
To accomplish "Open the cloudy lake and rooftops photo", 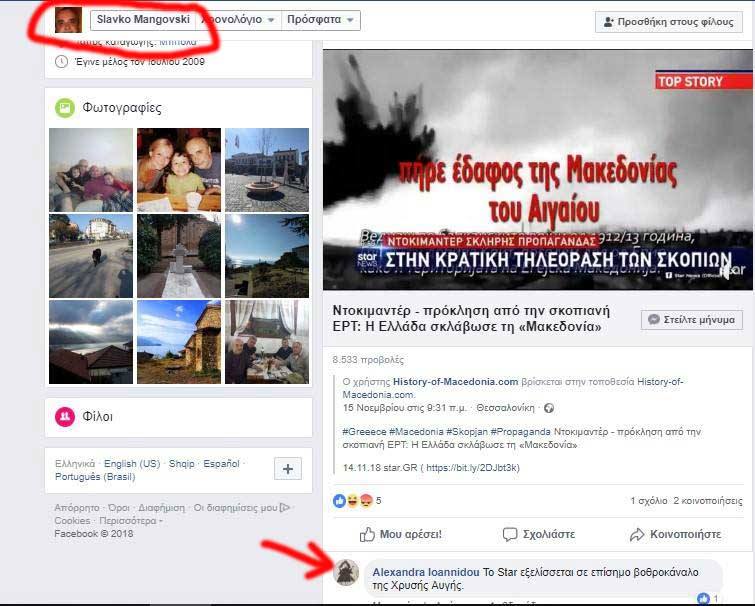I will [91, 342].
